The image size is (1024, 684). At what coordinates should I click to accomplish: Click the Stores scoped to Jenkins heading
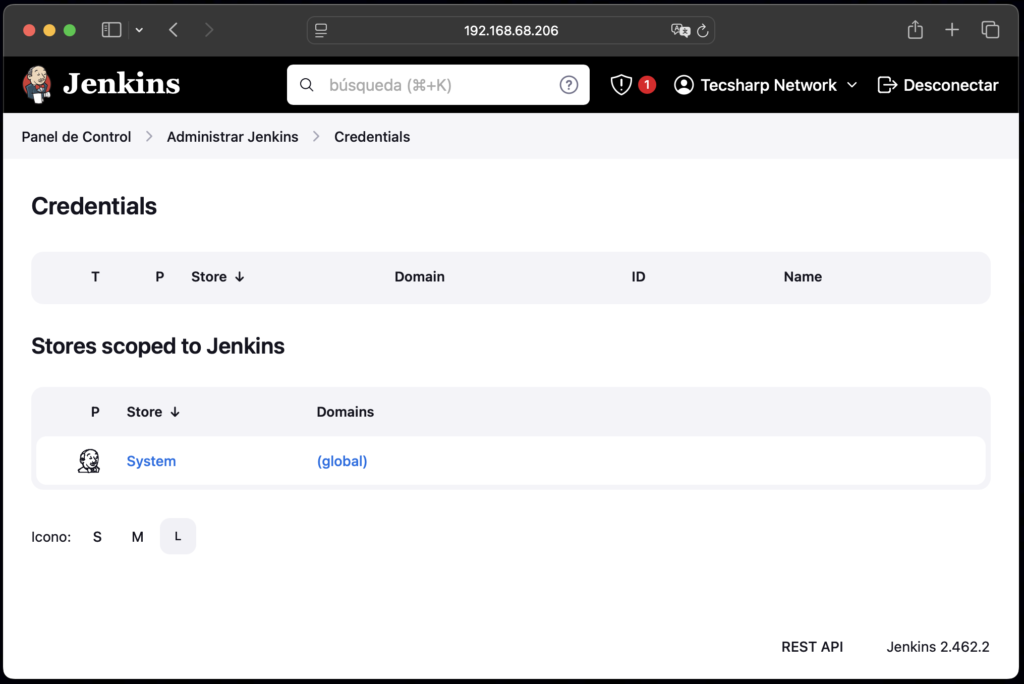pos(158,346)
